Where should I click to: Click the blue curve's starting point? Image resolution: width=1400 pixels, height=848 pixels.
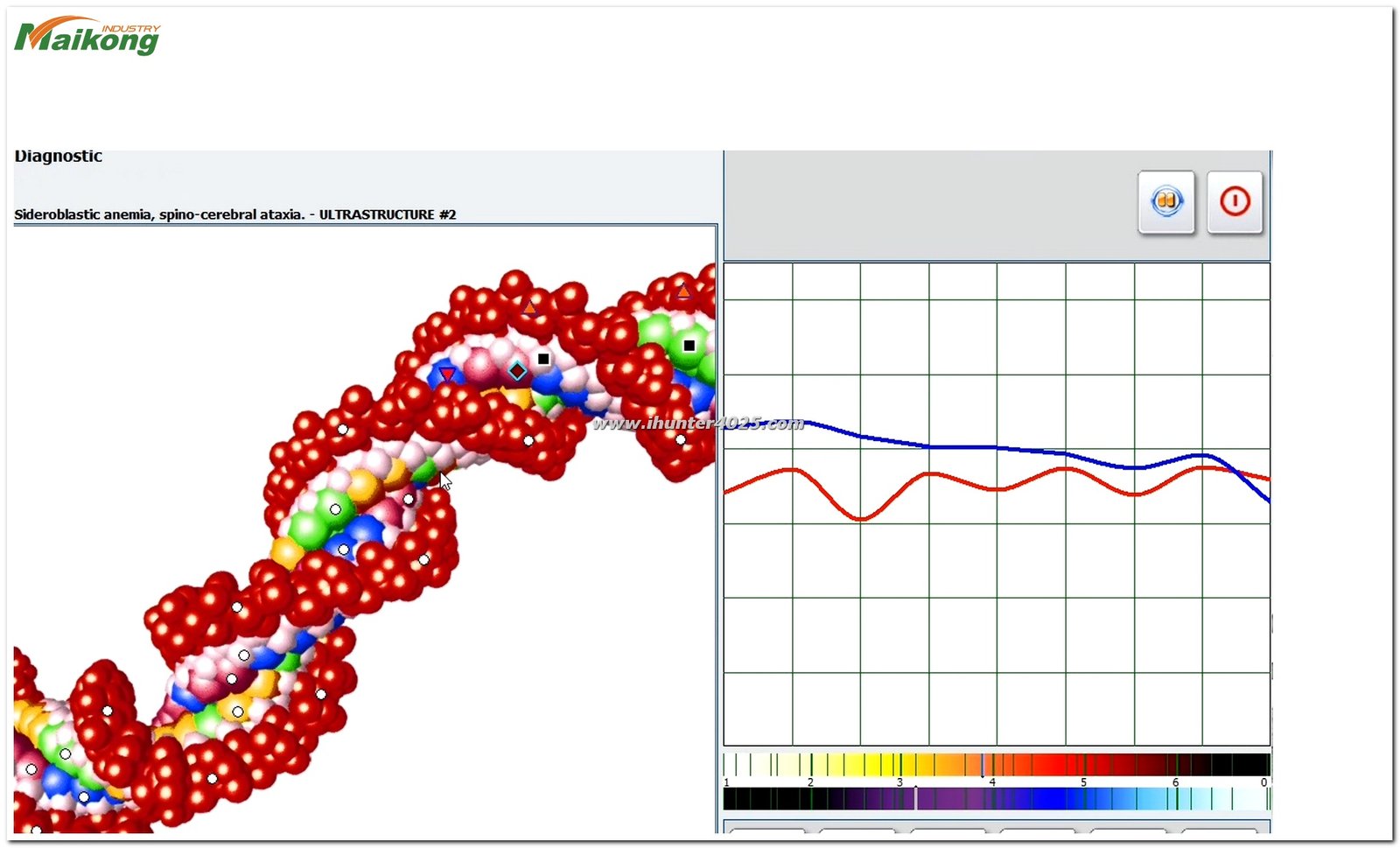(x=807, y=423)
